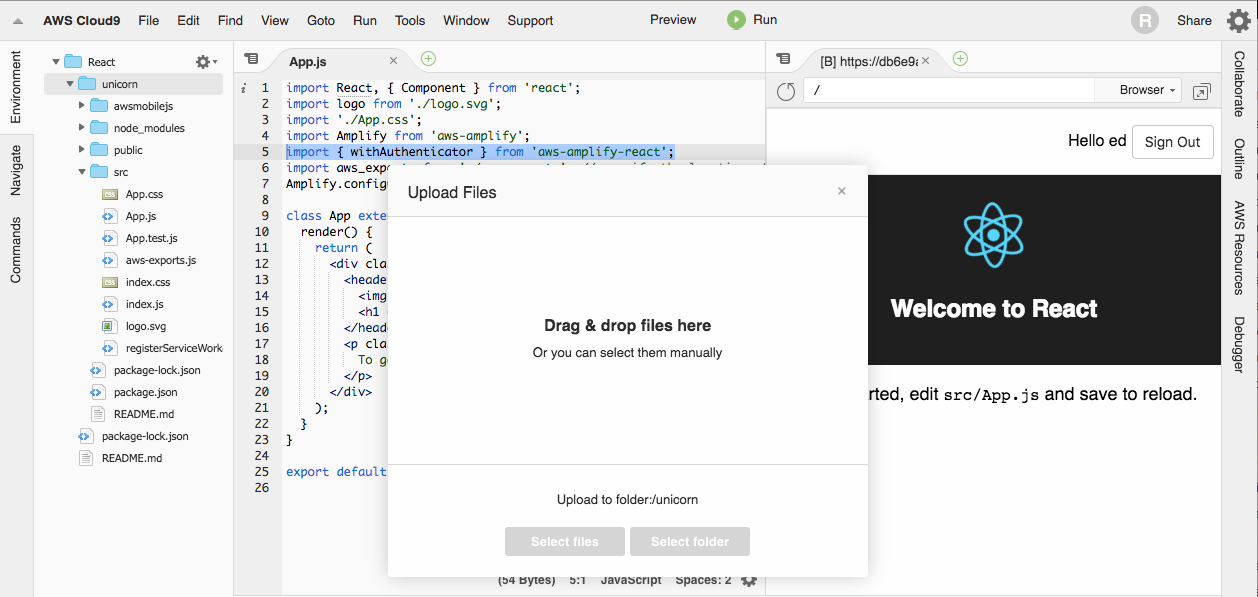Open status bar settings gear icon

coord(749,580)
